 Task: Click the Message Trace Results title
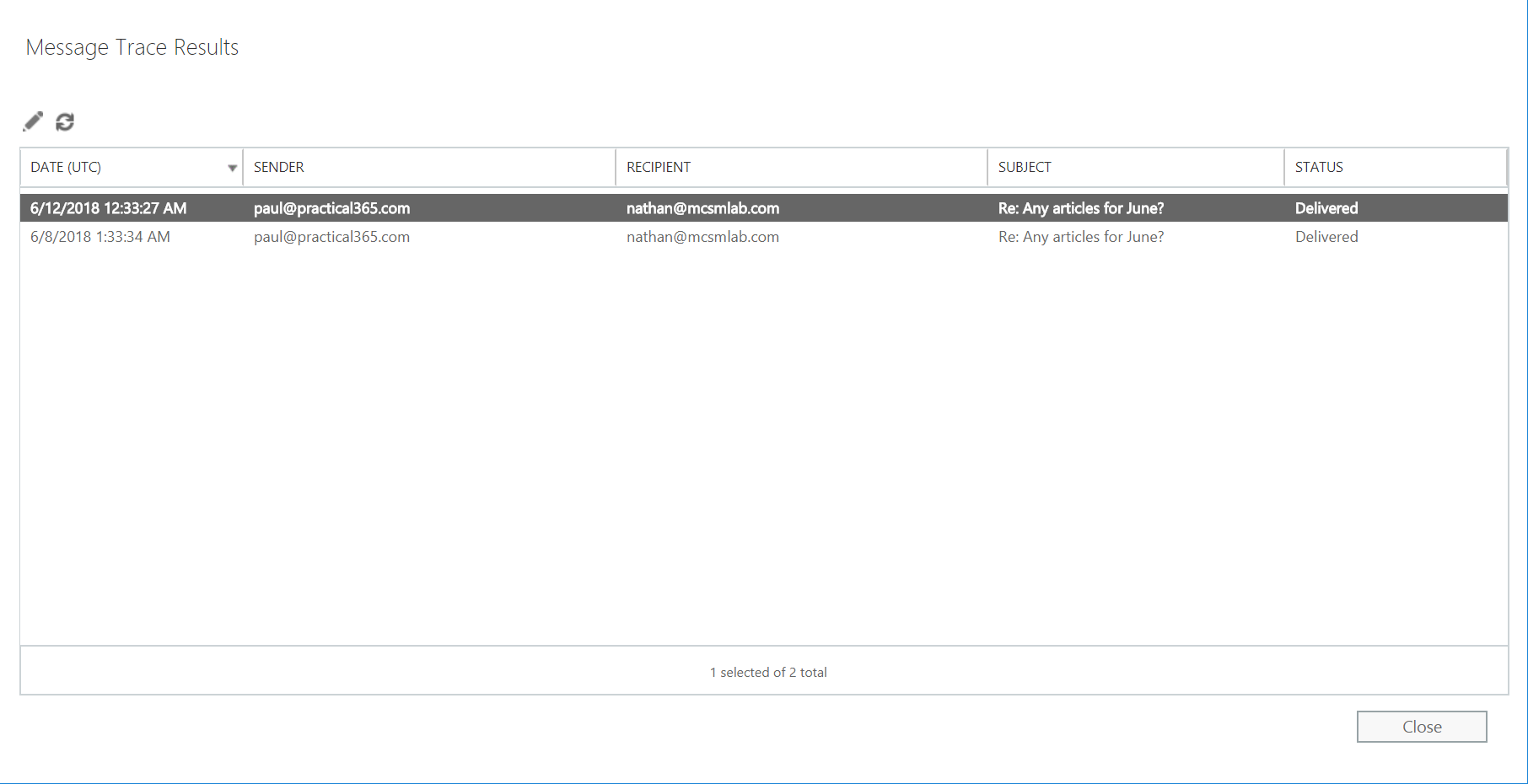point(132,47)
